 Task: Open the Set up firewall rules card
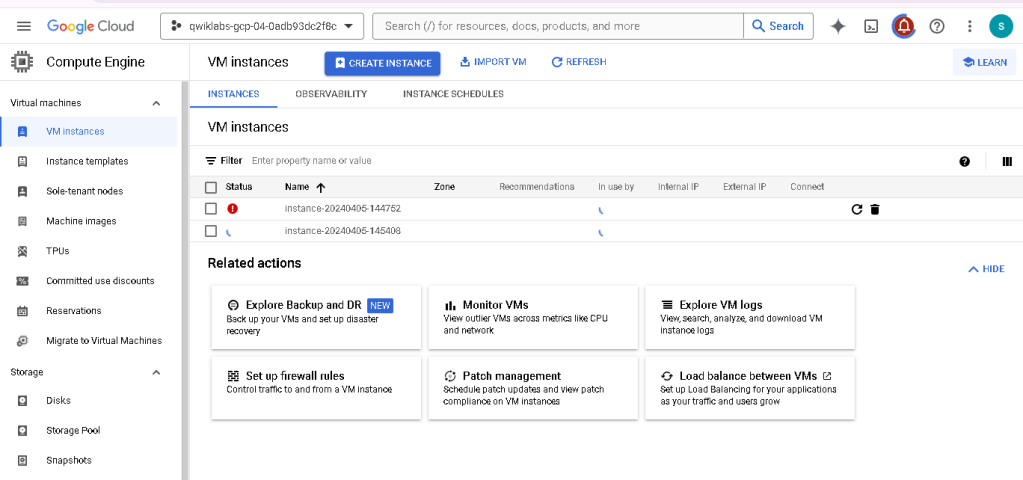tap(316, 388)
